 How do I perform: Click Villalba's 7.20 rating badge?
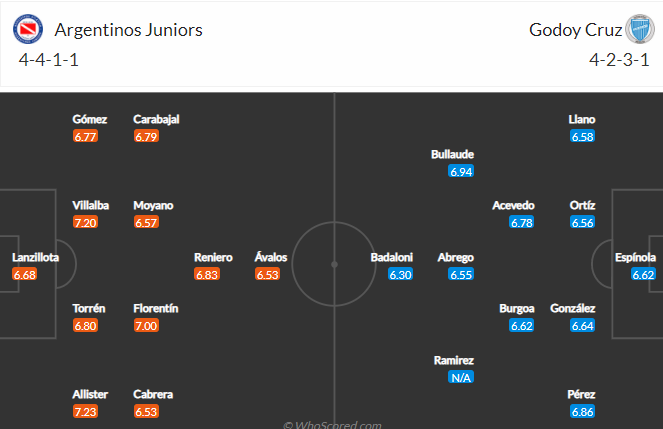85,222
